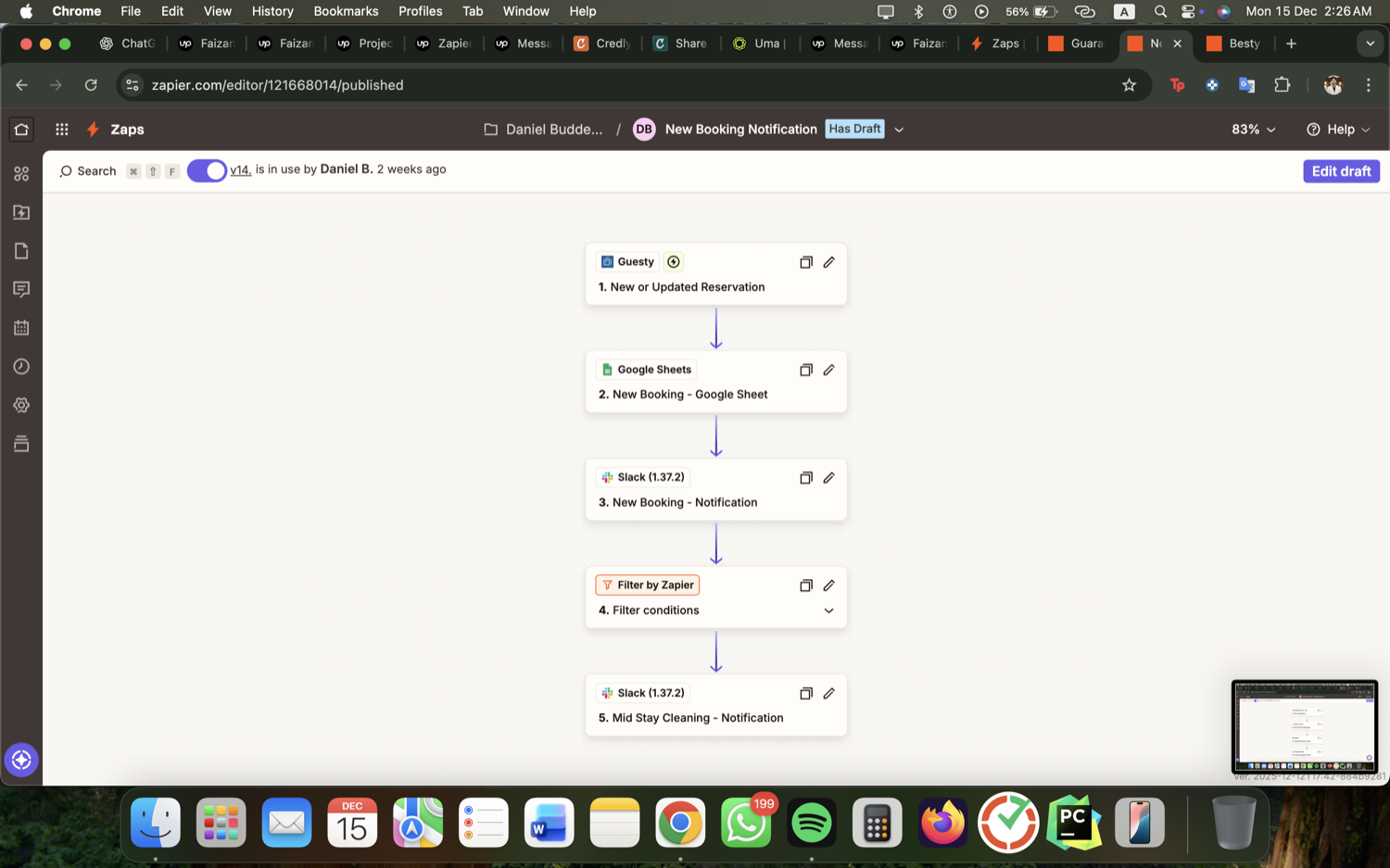Open the Google Translate extension icon
The height and width of the screenshot is (868, 1390).
pyautogui.click(x=1247, y=85)
